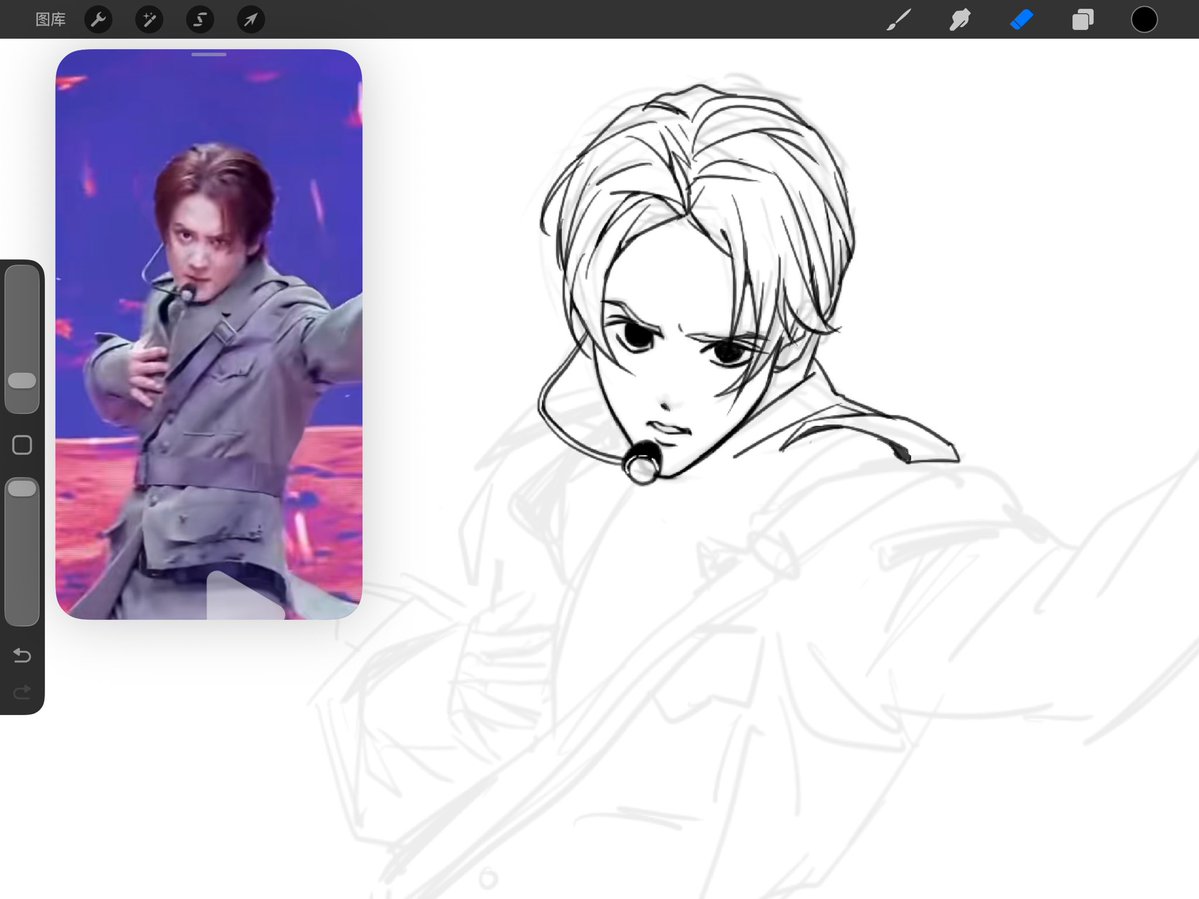This screenshot has height=899, width=1199.
Task: Play the reference video
Action: [x=246, y=596]
